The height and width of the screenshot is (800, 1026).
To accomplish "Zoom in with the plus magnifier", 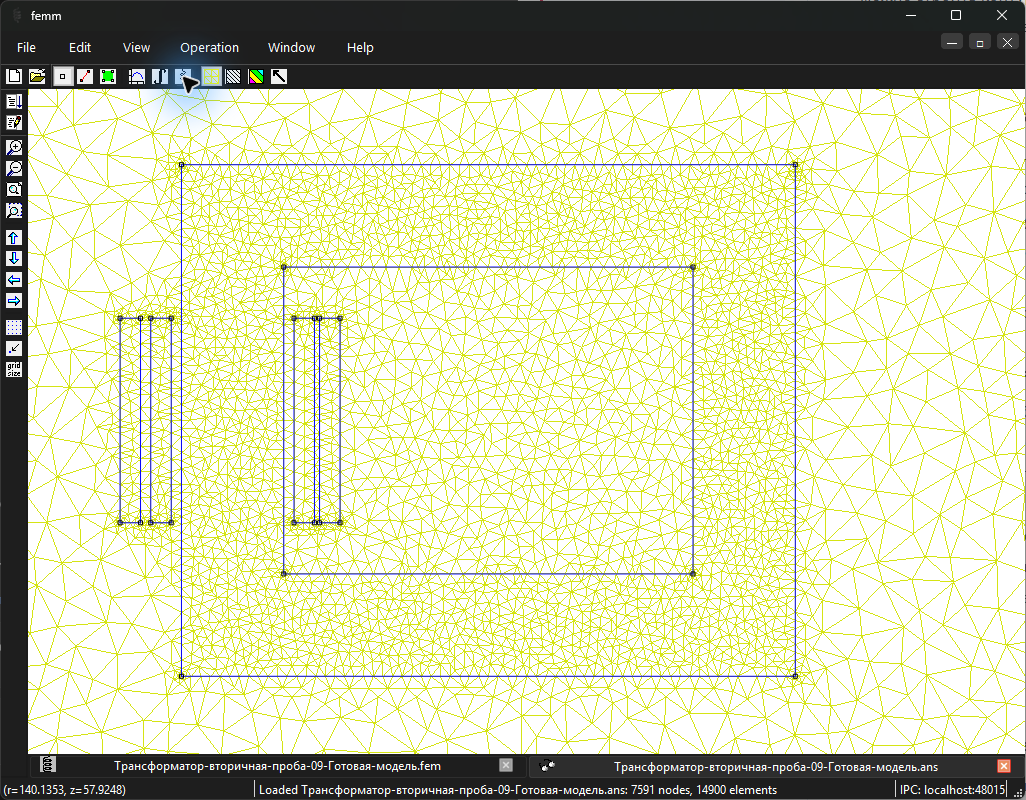I will [x=14, y=147].
